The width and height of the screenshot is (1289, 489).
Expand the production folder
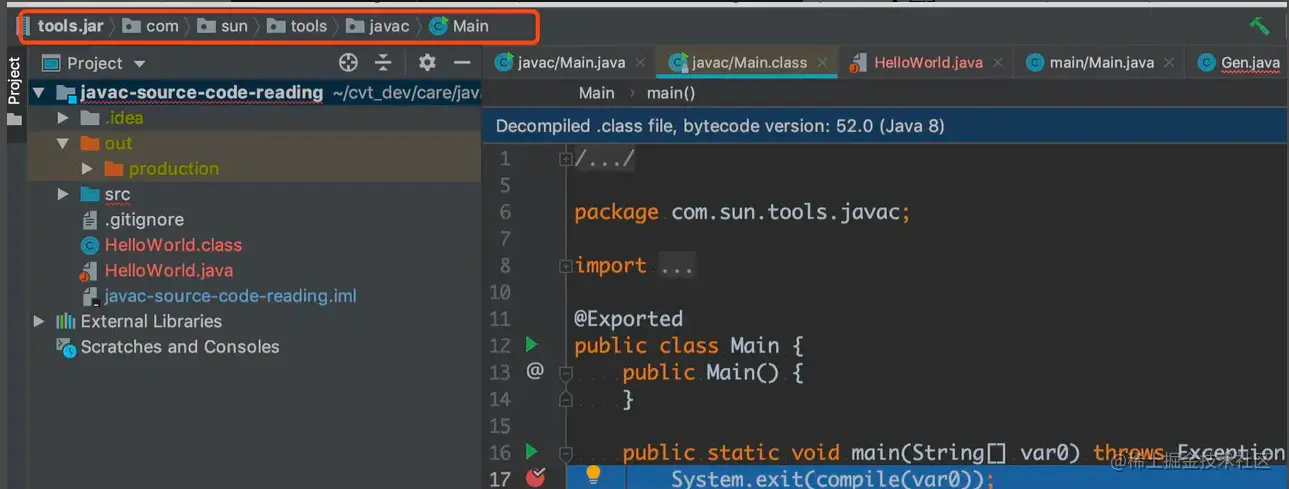coord(88,169)
